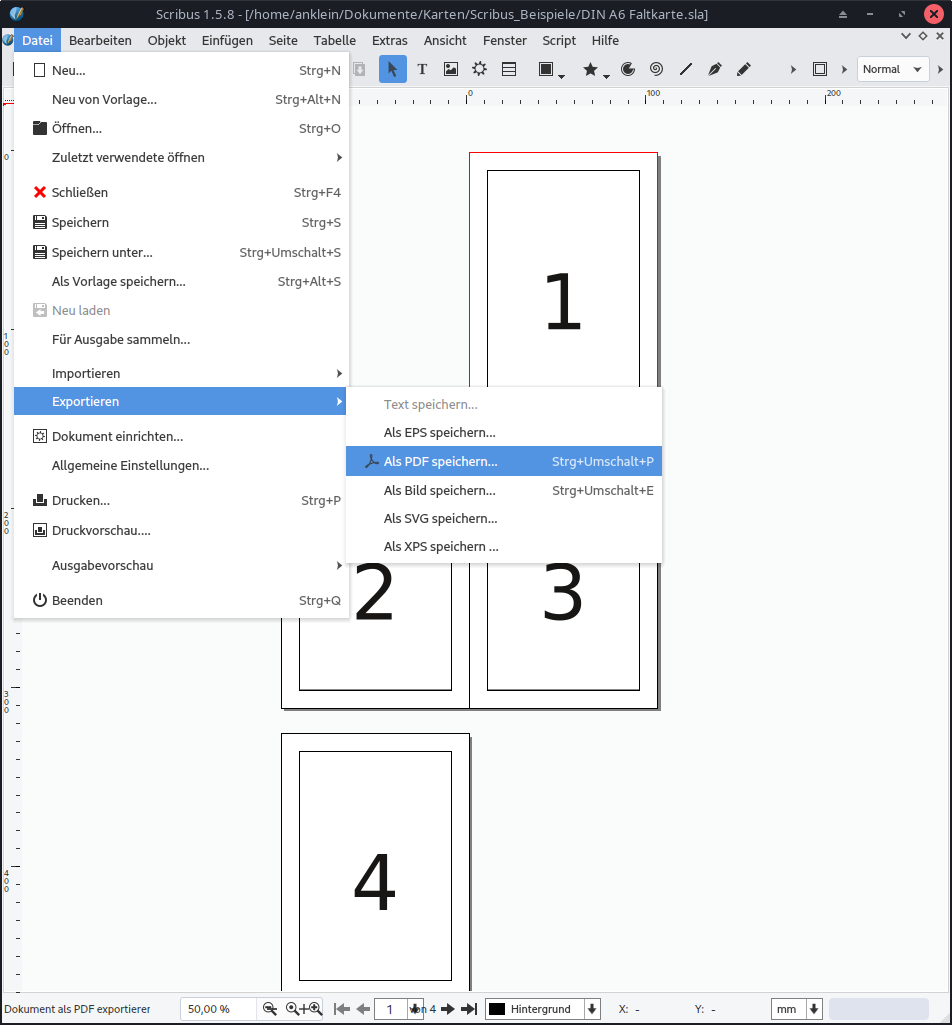The width and height of the screenshot is (952, 1025).
Task: Select the Bezier curve pen tool
Action: [714, 69]
